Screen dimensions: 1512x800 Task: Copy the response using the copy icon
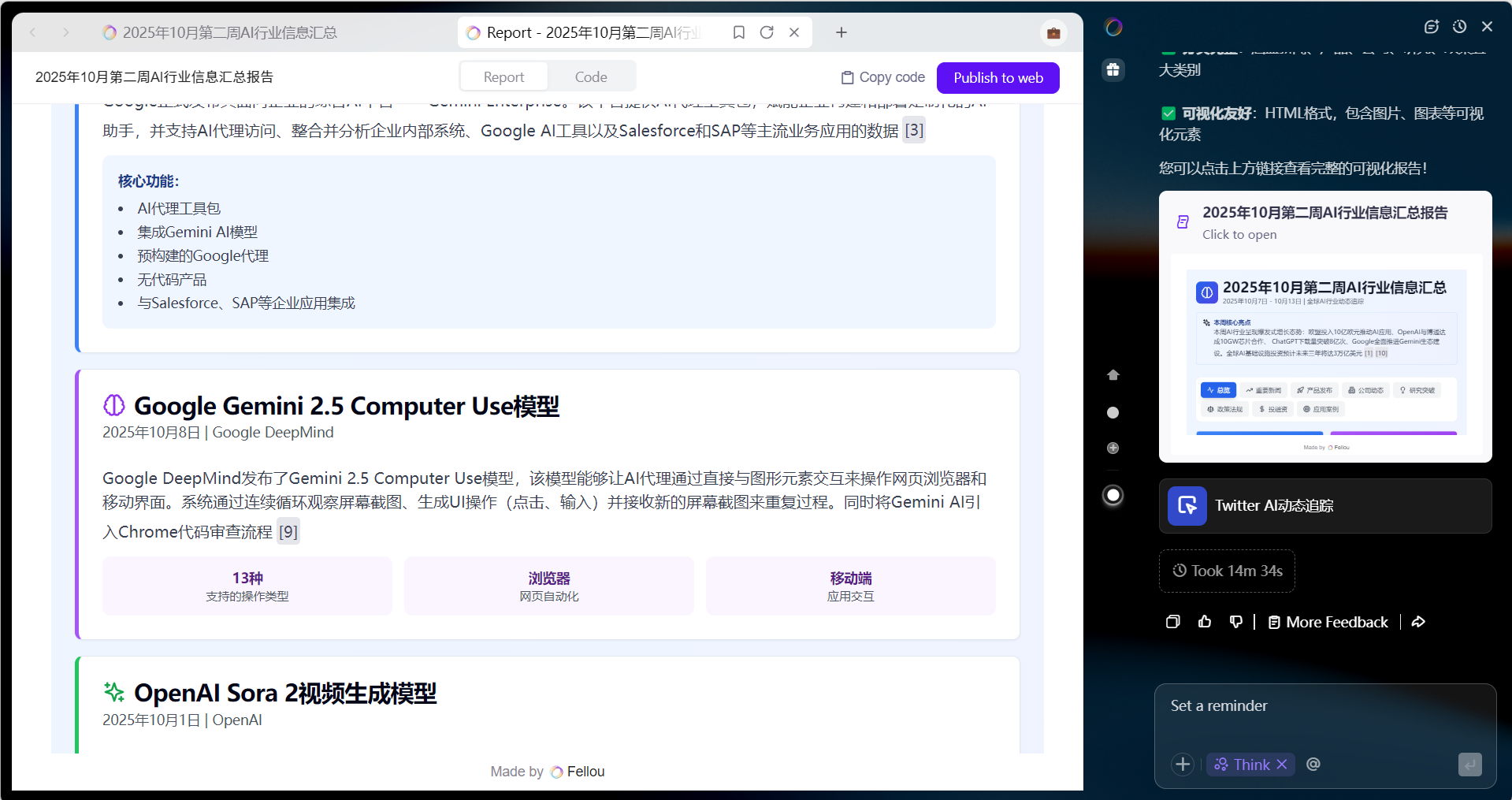pyautogui.click(x=1173, y=622)
